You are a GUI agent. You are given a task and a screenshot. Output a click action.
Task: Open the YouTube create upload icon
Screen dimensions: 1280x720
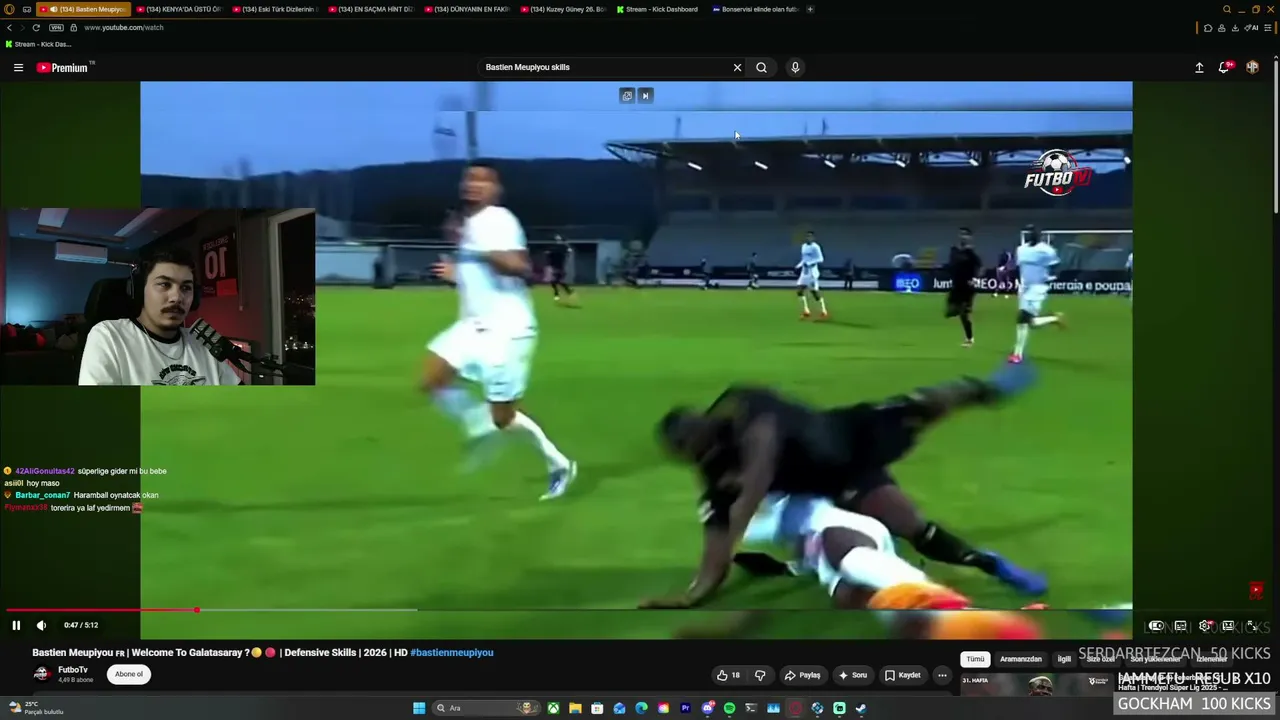[x=1199, y=68]
